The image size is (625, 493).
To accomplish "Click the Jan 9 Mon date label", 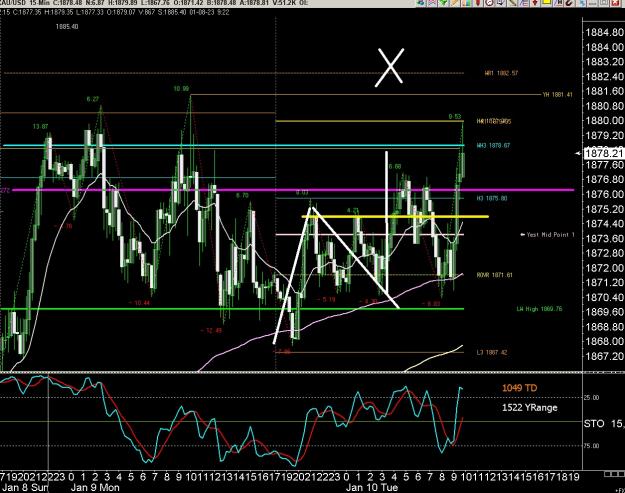I will (94, 487).
